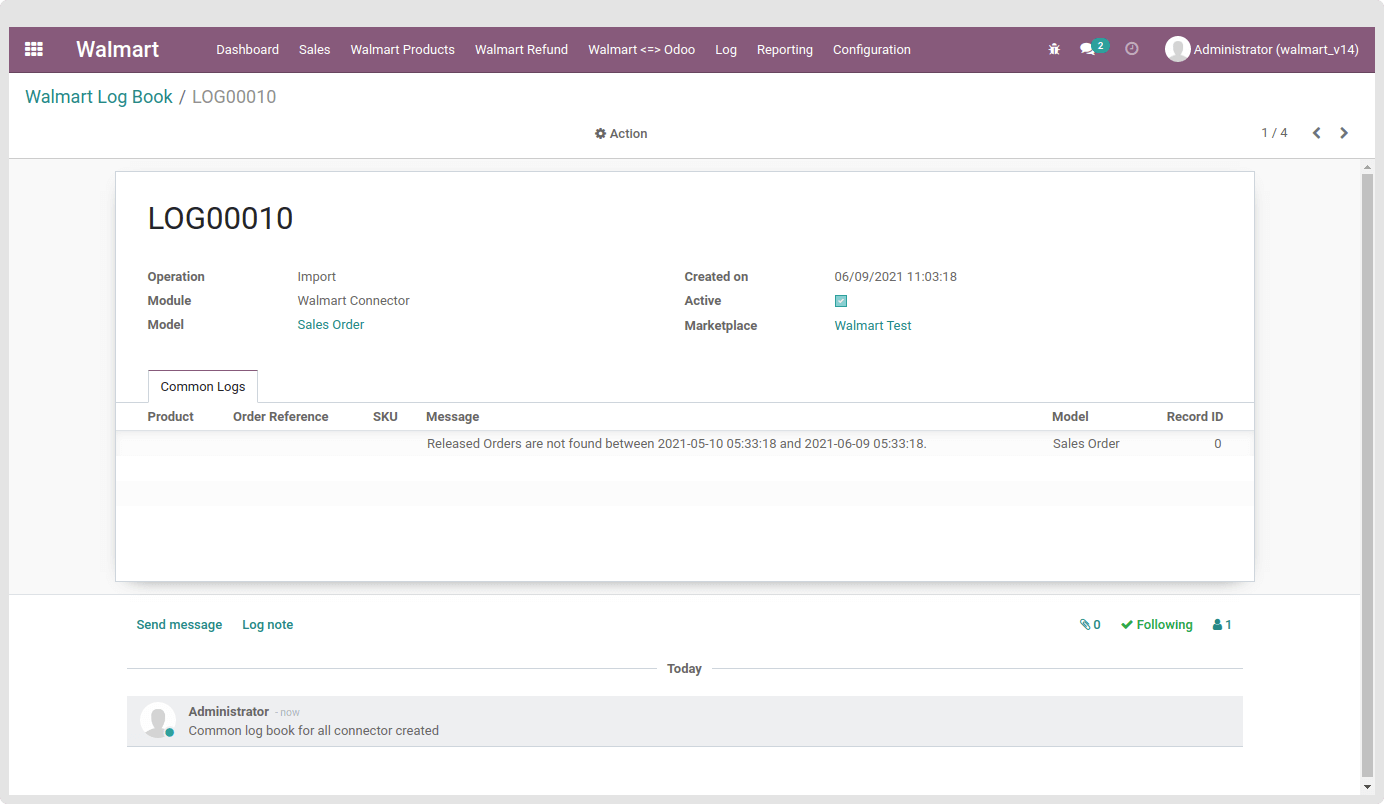Image resolution: width=1384 pixels, height=804 pixels.
Task: Open the Log menu
Action: tap(726, 49)
